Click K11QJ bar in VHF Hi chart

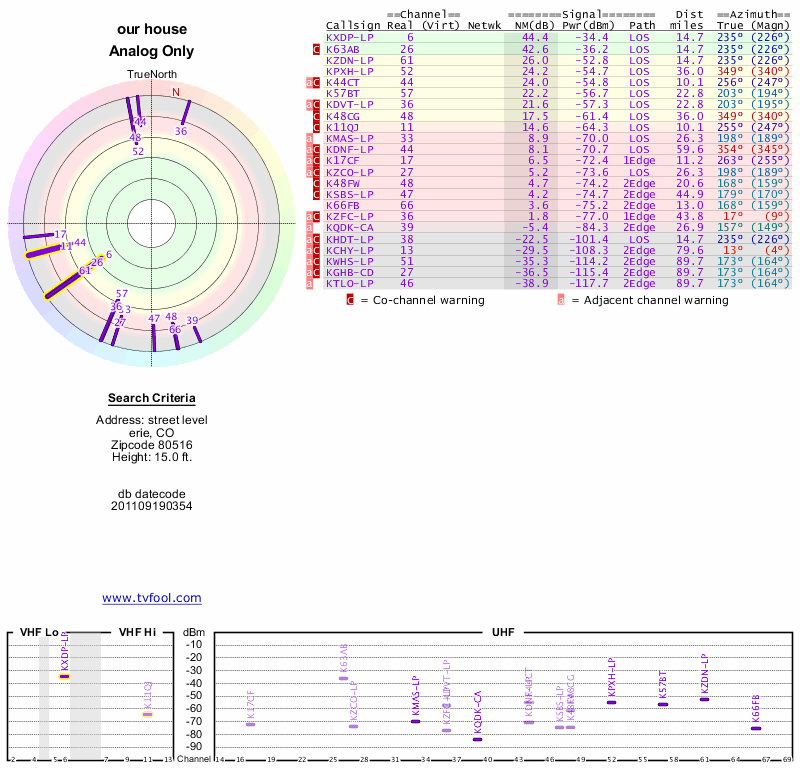click(x=147, y=714)
